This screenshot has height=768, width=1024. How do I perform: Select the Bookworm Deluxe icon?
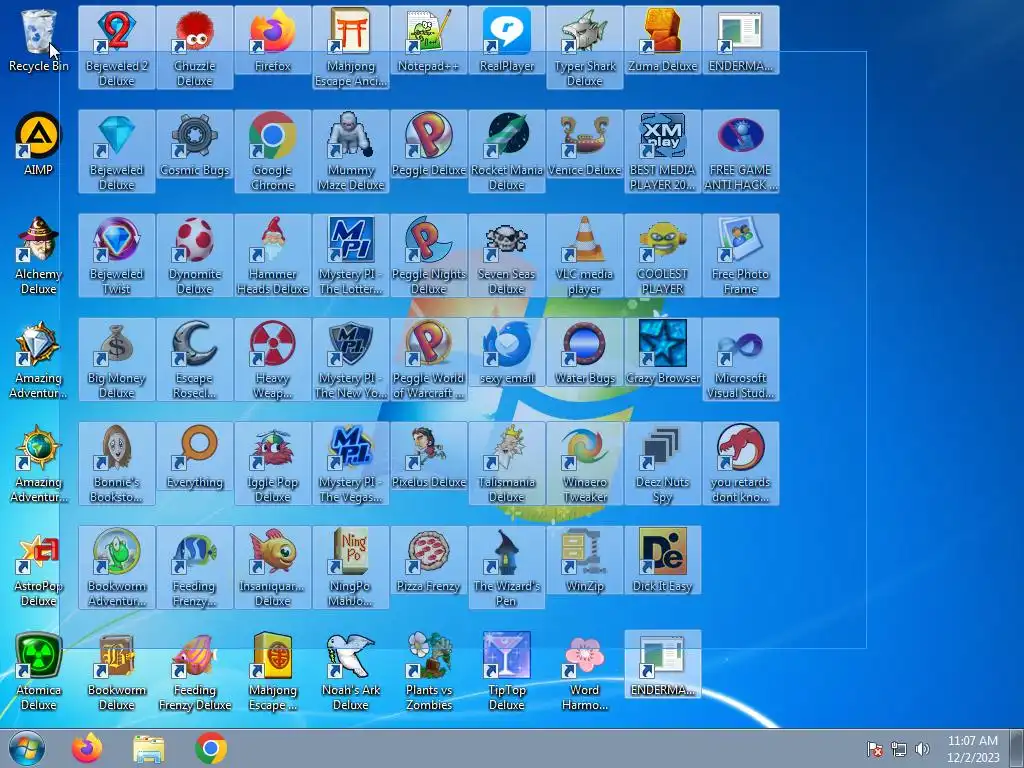tap(116, 672)
